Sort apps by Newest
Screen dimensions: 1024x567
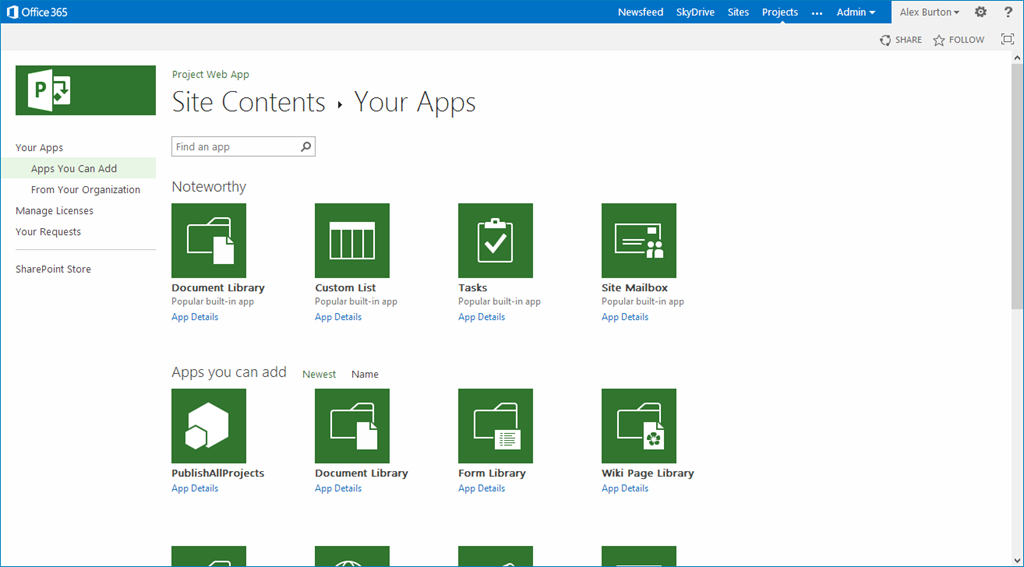(x=319, y=374)
